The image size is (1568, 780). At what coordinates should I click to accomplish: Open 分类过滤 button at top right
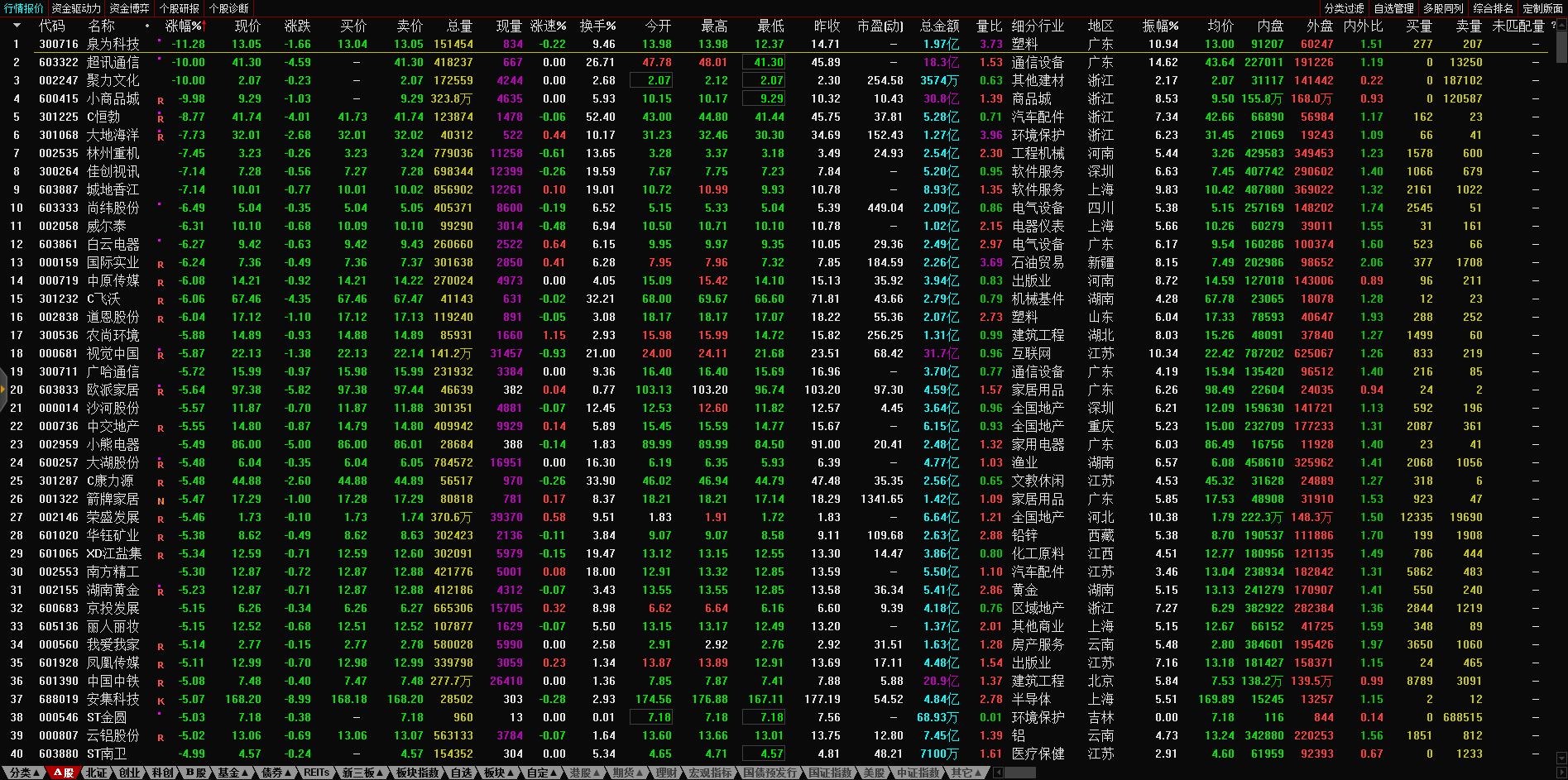1344,8
